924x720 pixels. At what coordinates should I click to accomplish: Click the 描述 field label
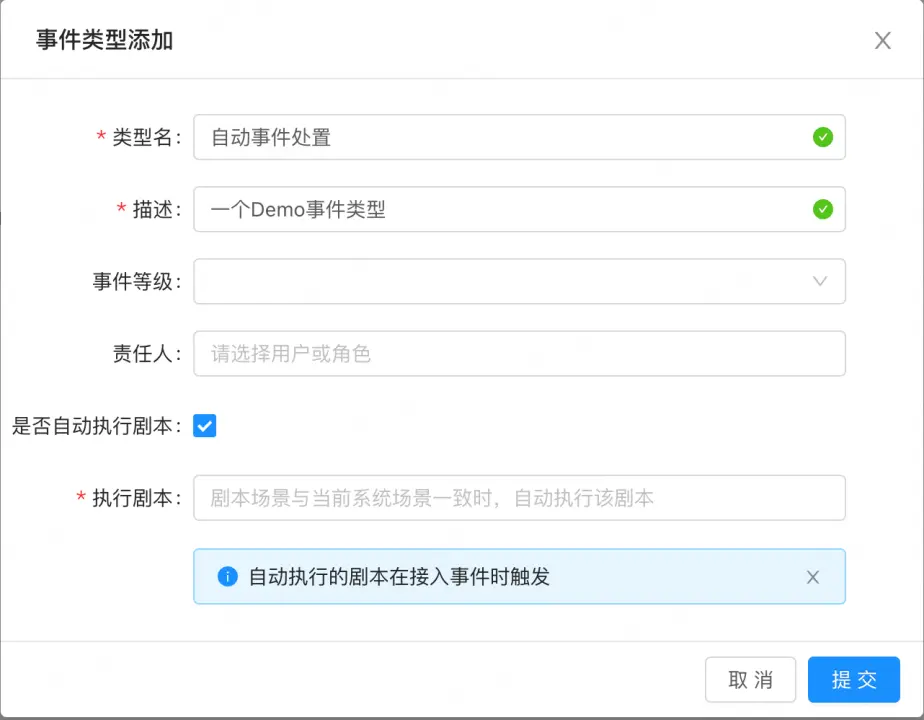click(153, 210)
